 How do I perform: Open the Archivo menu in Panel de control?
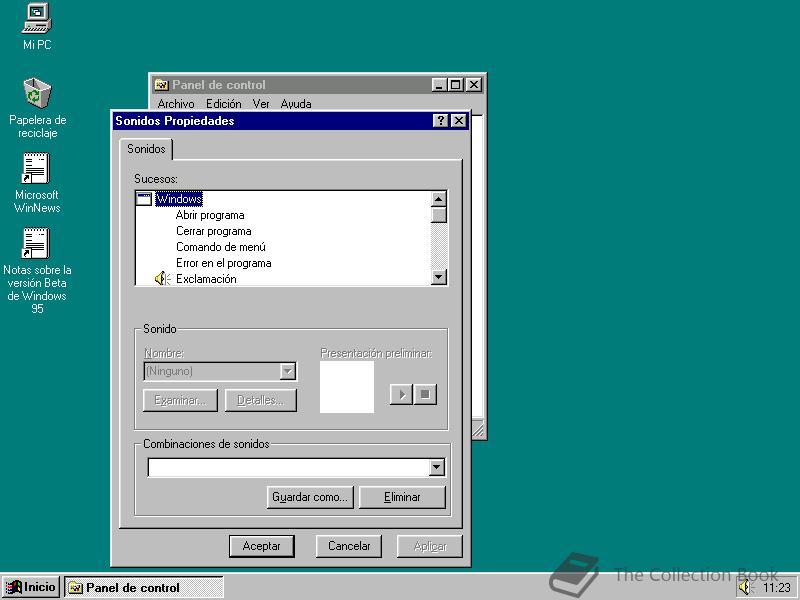pyautogui.click(x=176, y=104)
